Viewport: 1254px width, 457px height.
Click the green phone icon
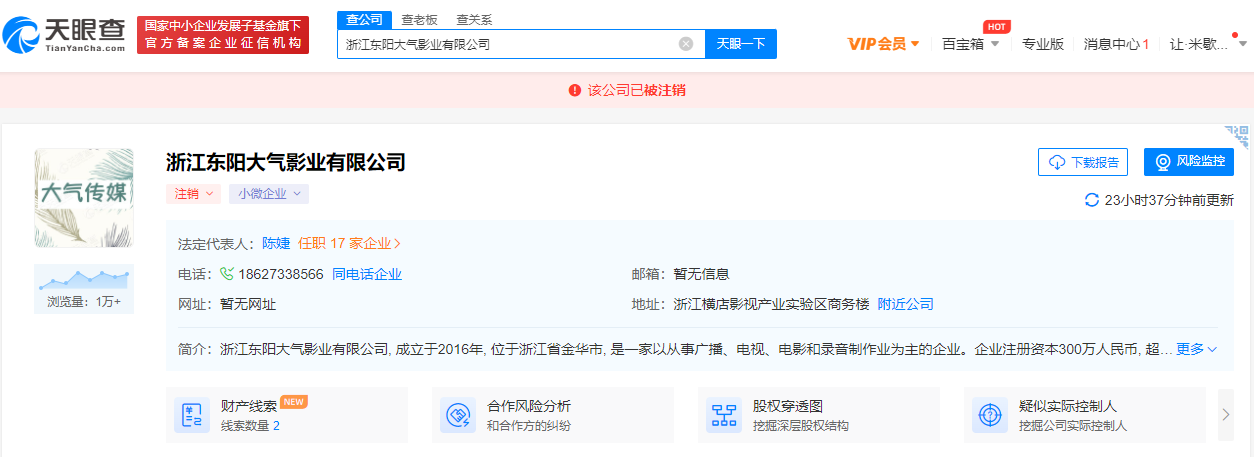pyautogui.click(x=227, y=274)
